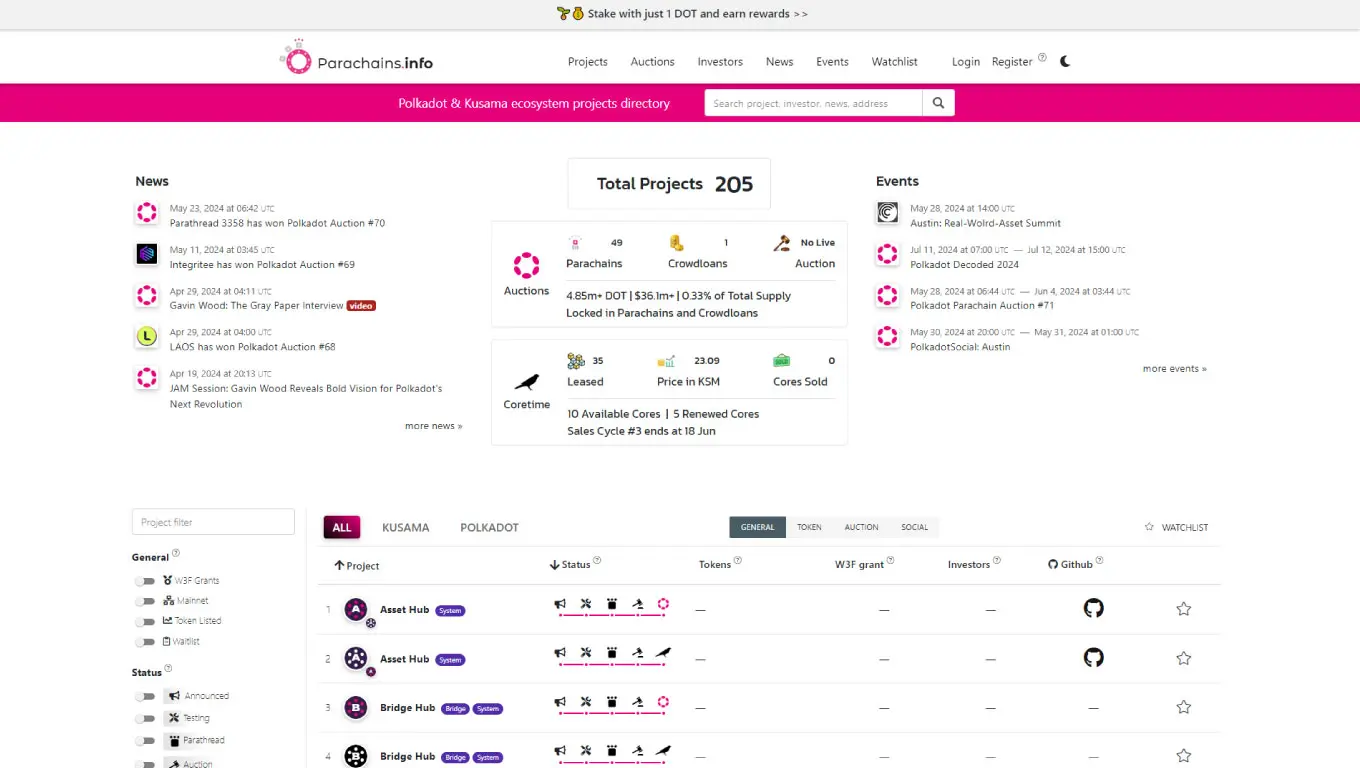The width and height of the screenshot is (1360, 768).
Task: Star the first Asset Hub project
Action: (x=1184, y=609)
